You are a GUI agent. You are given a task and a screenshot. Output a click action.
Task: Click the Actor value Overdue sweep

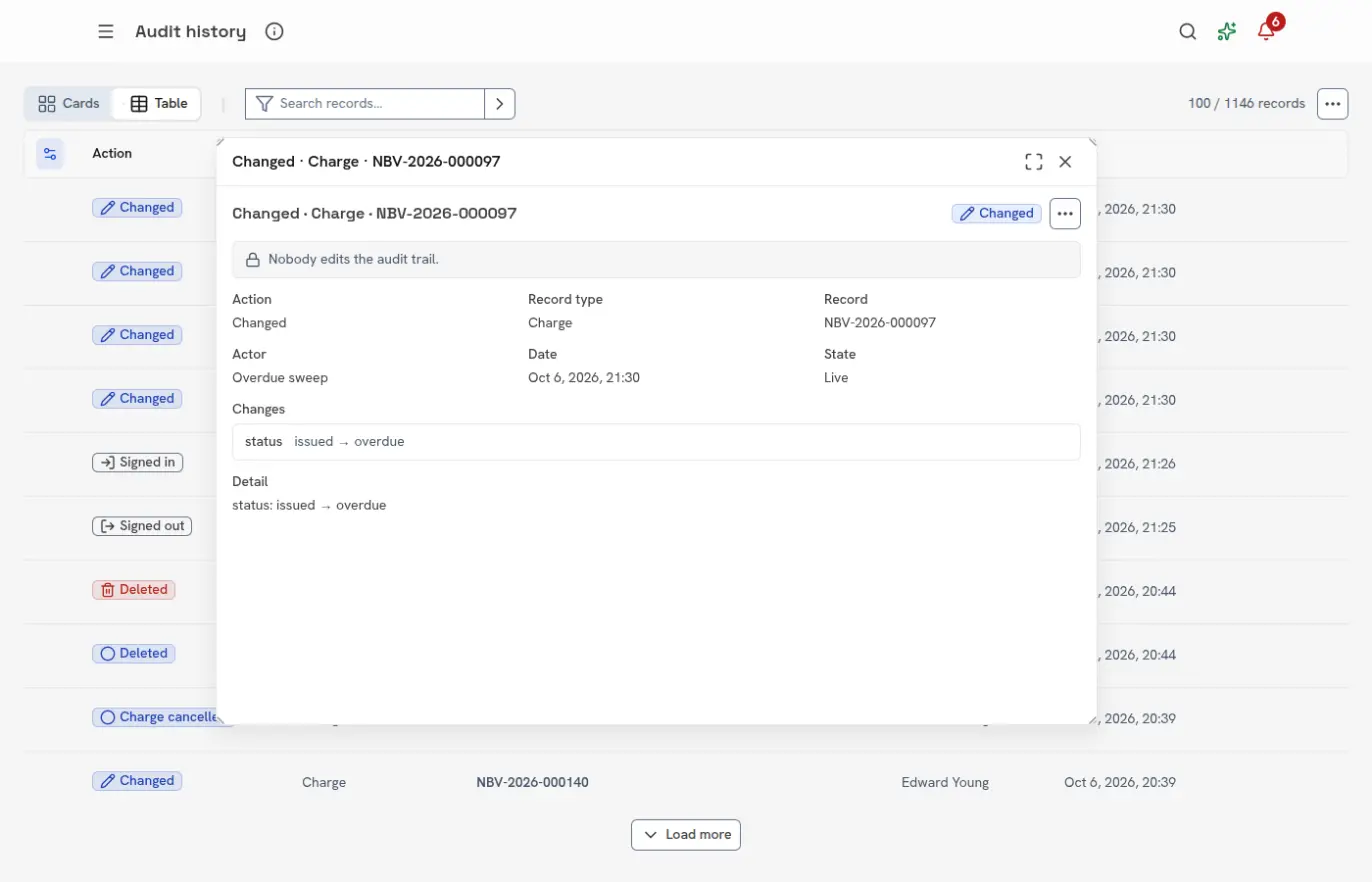click(280, 378)
